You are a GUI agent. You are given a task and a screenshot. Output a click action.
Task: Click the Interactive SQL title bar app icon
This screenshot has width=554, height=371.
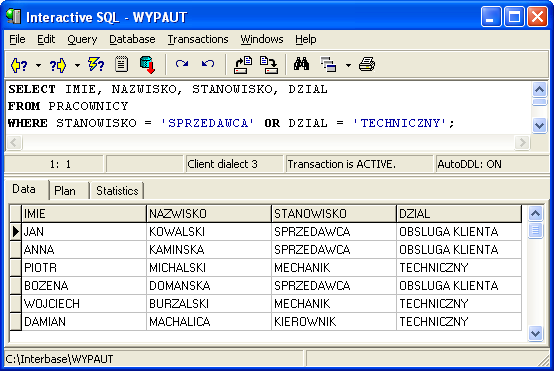click(x=13, y=17)
